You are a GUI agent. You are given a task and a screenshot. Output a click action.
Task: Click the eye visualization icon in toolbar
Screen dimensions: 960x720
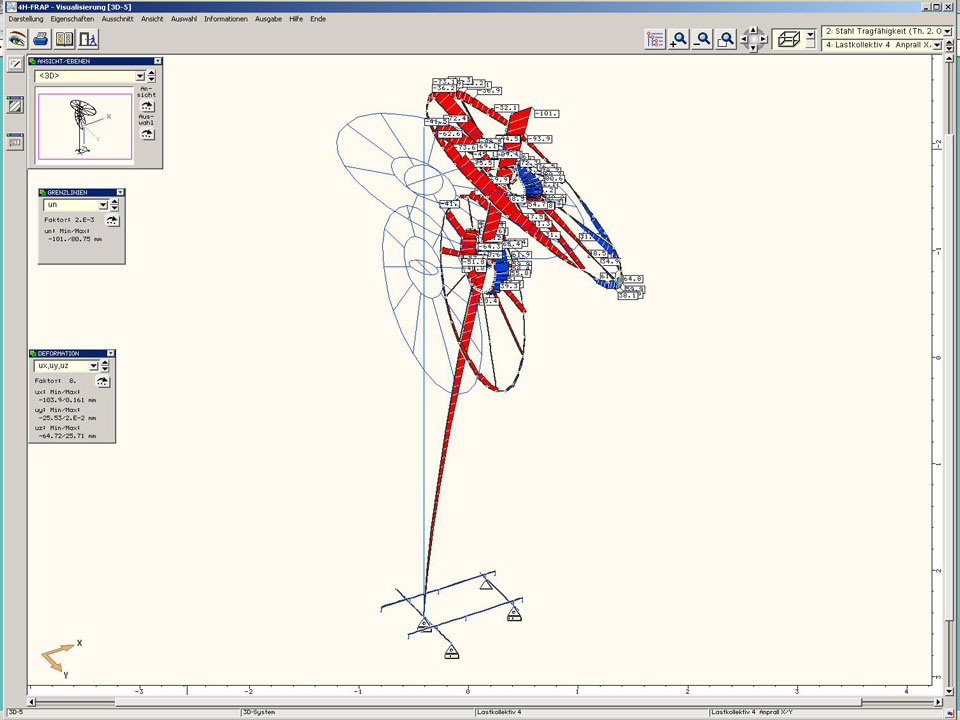(17, 39)
